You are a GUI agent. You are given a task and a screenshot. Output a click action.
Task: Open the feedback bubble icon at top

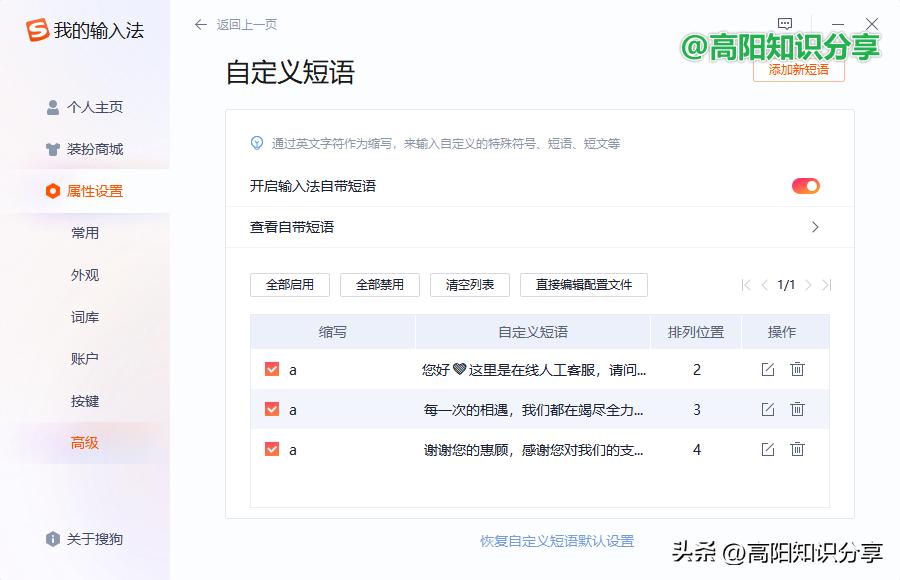point(784,22)
